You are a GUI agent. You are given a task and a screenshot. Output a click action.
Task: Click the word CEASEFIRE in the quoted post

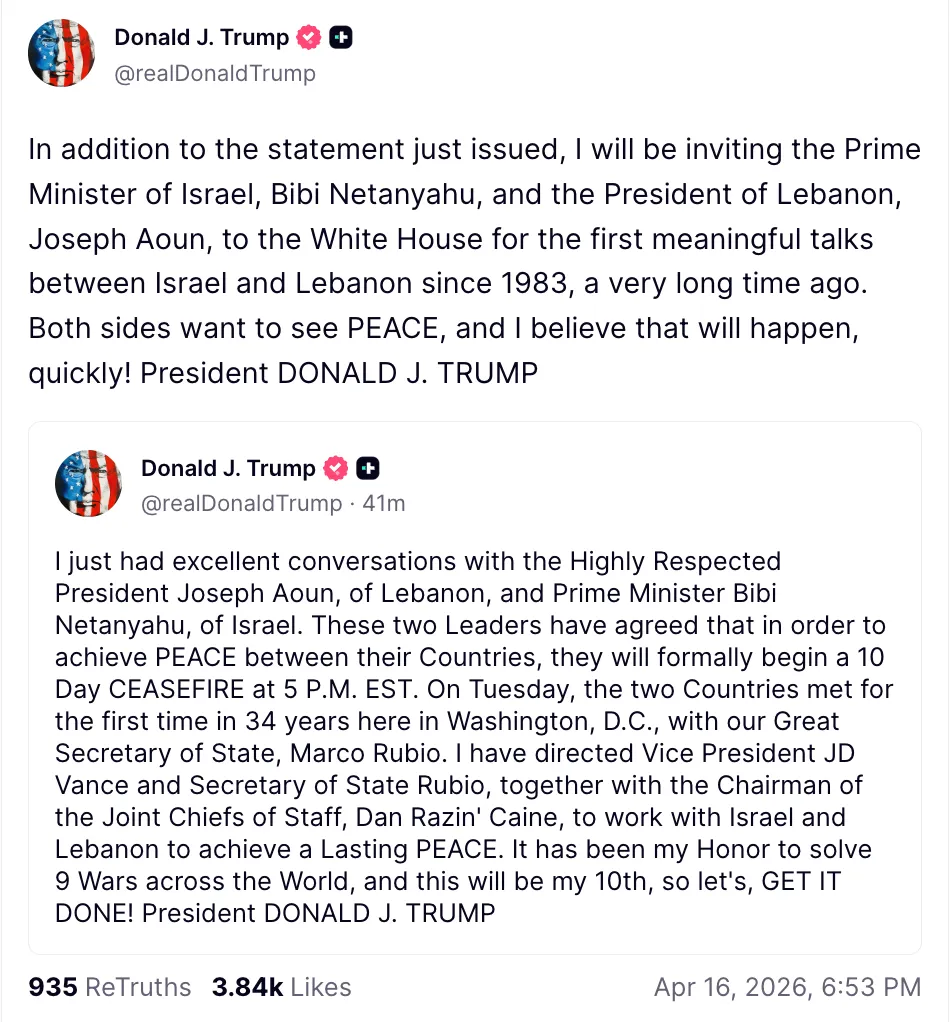(x=190, y=690)
